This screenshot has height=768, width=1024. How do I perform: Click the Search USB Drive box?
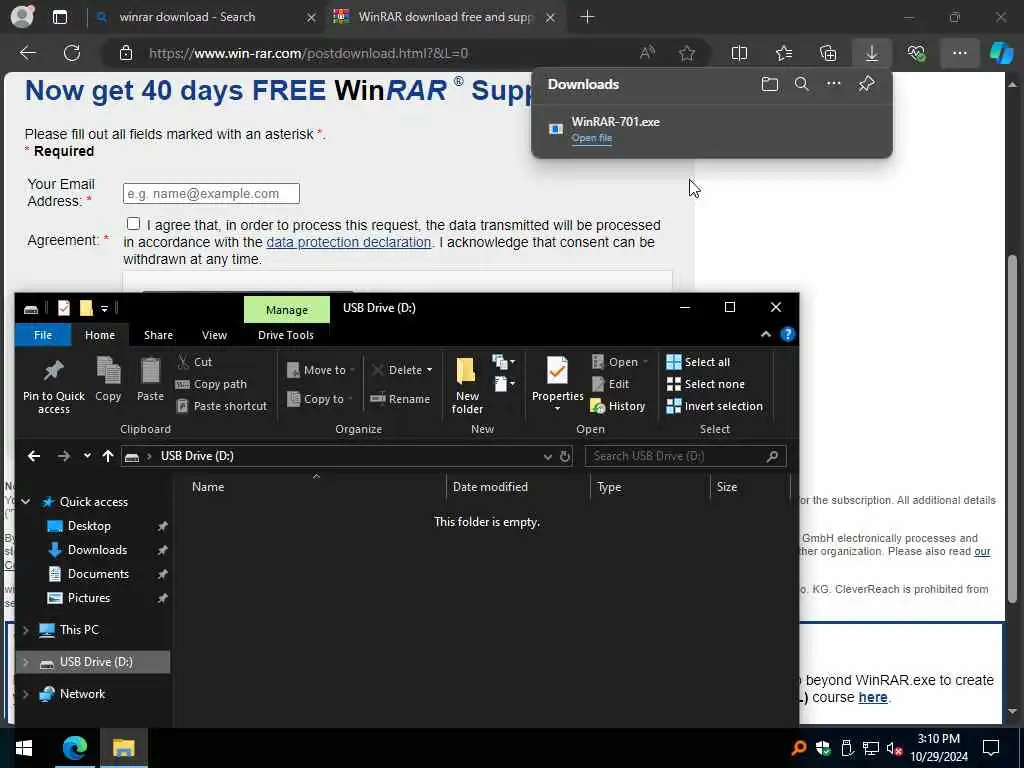[685, 456]
